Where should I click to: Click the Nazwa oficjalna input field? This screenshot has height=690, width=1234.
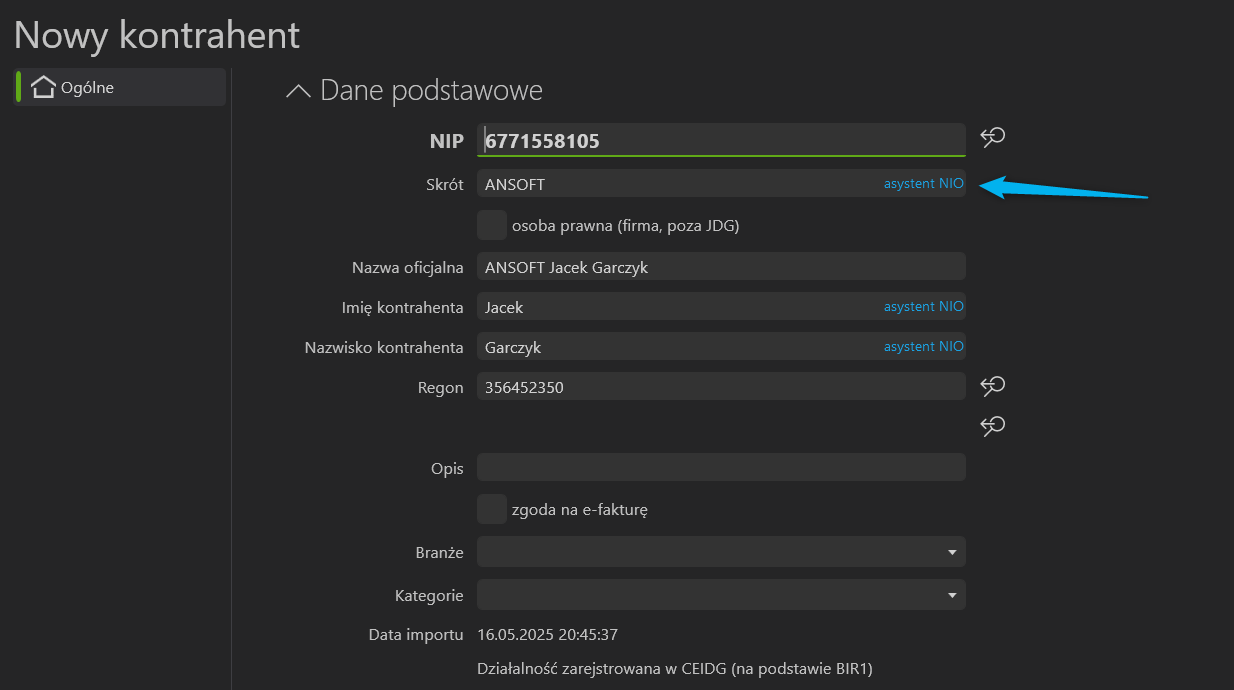click(x=721, y=267)
